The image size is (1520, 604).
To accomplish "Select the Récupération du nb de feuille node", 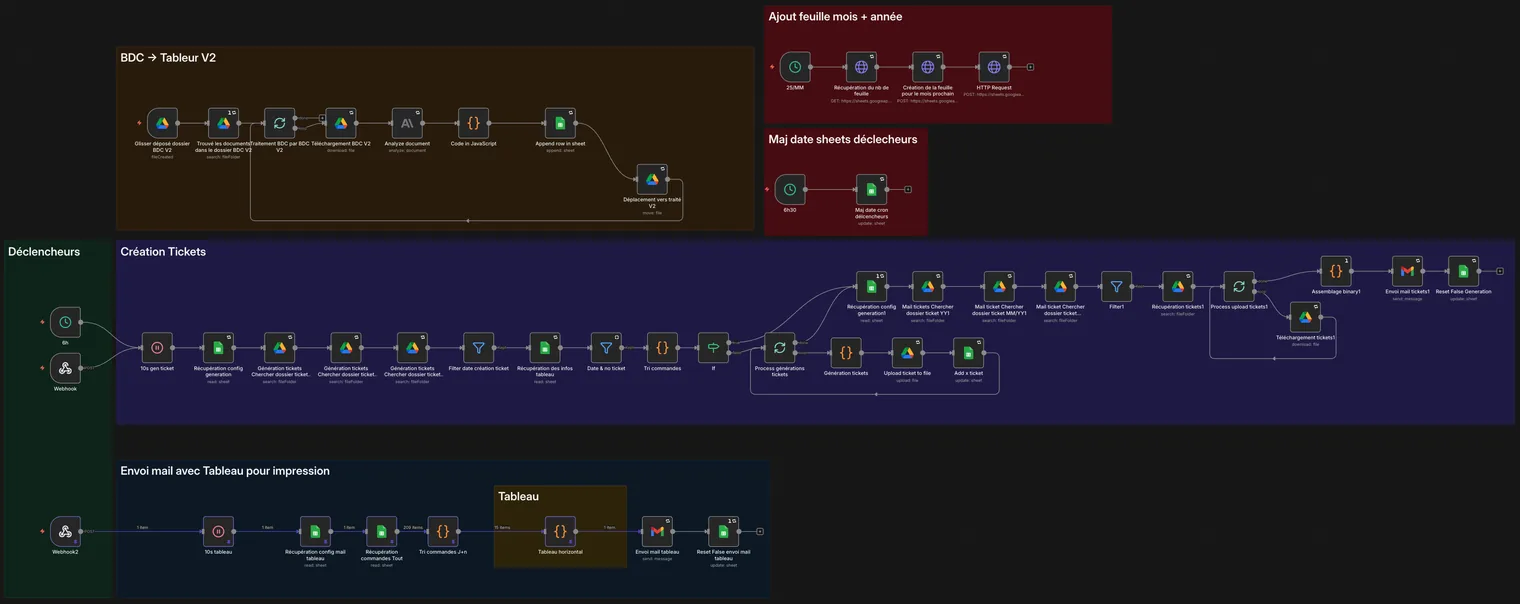I will pos(861,67).
